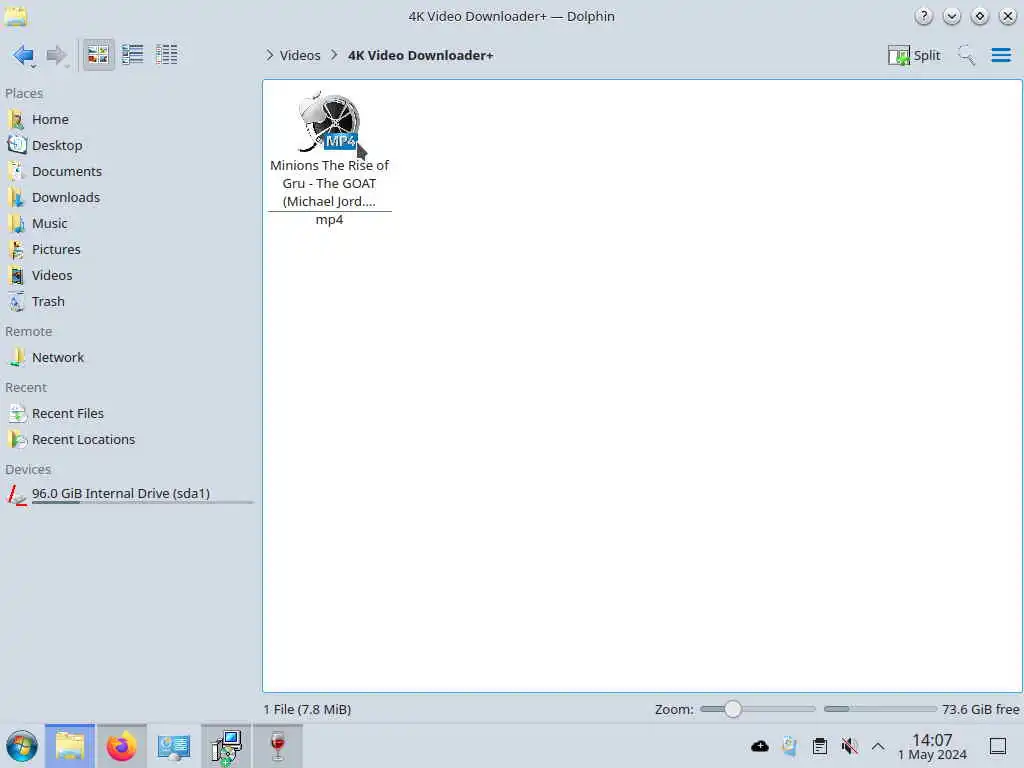The width and height of the screenshot is (1024, 768).
Task: Open Pictures in Places panel
Action: pyautogui.click(x=56, y=250)
